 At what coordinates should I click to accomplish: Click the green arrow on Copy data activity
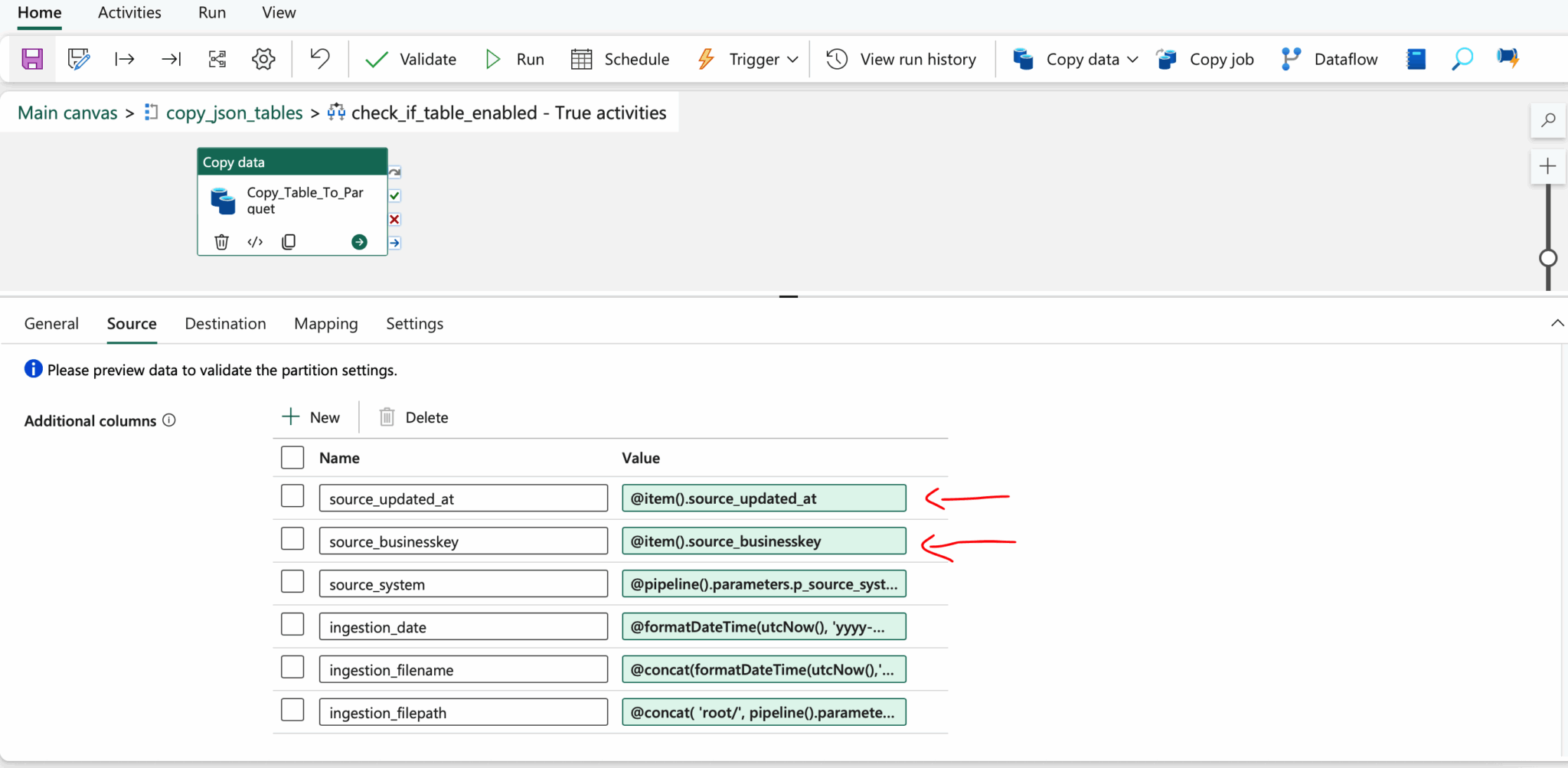359,242
